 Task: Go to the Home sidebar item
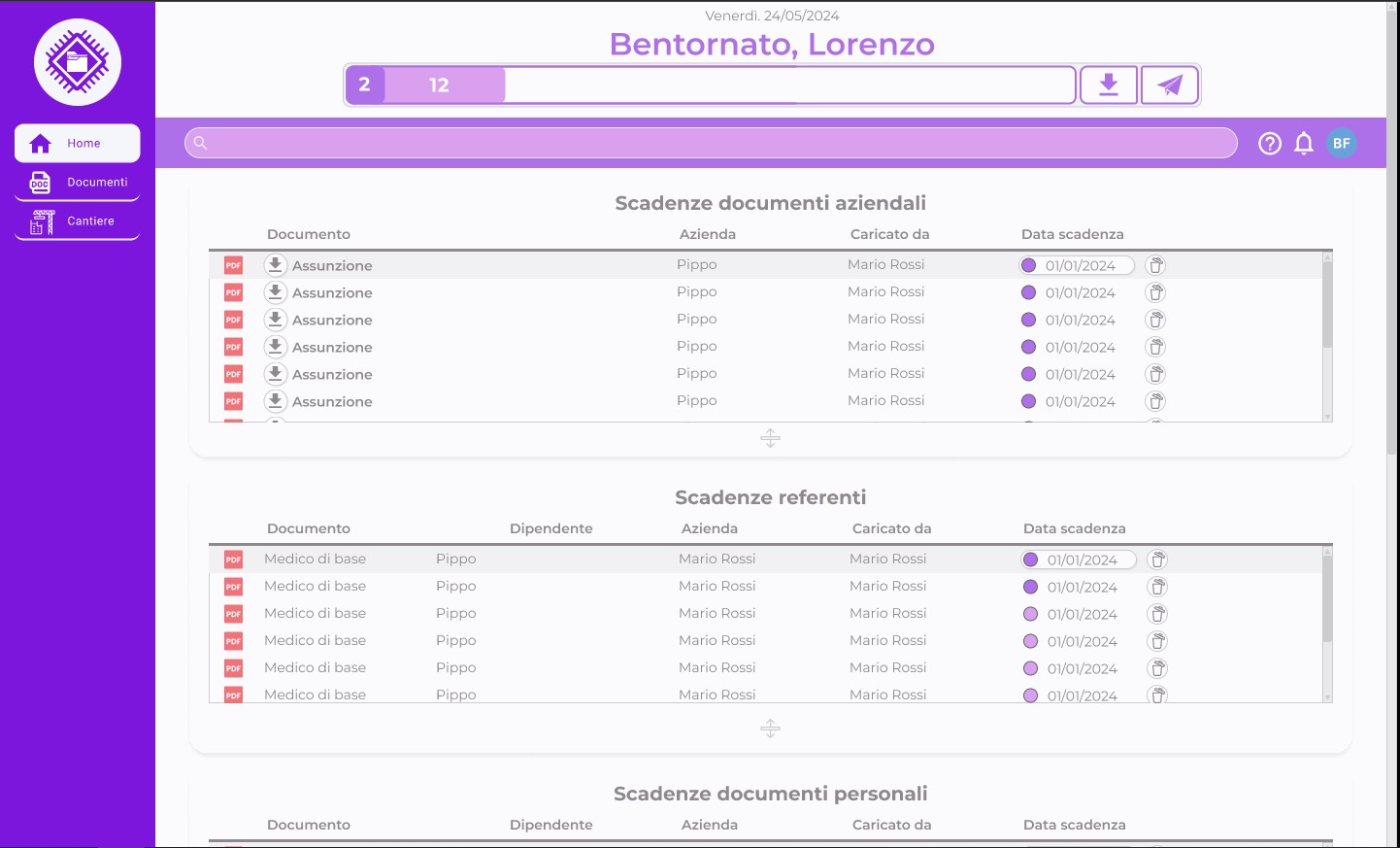click(x=78, y=144)
